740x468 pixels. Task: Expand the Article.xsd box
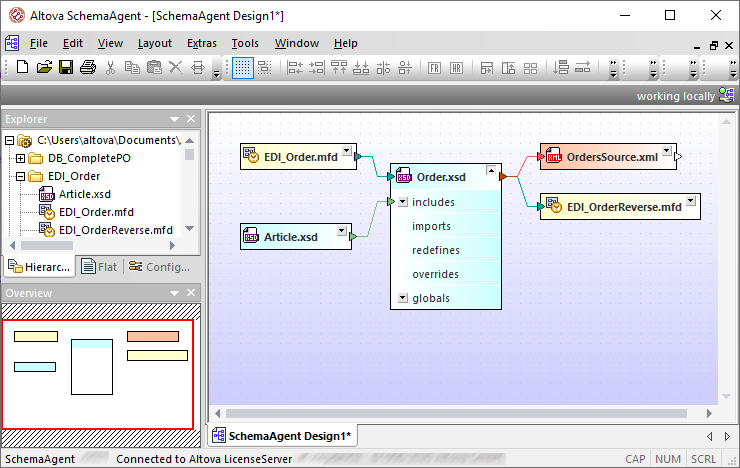pyautogui.click(x=342, y=231)
